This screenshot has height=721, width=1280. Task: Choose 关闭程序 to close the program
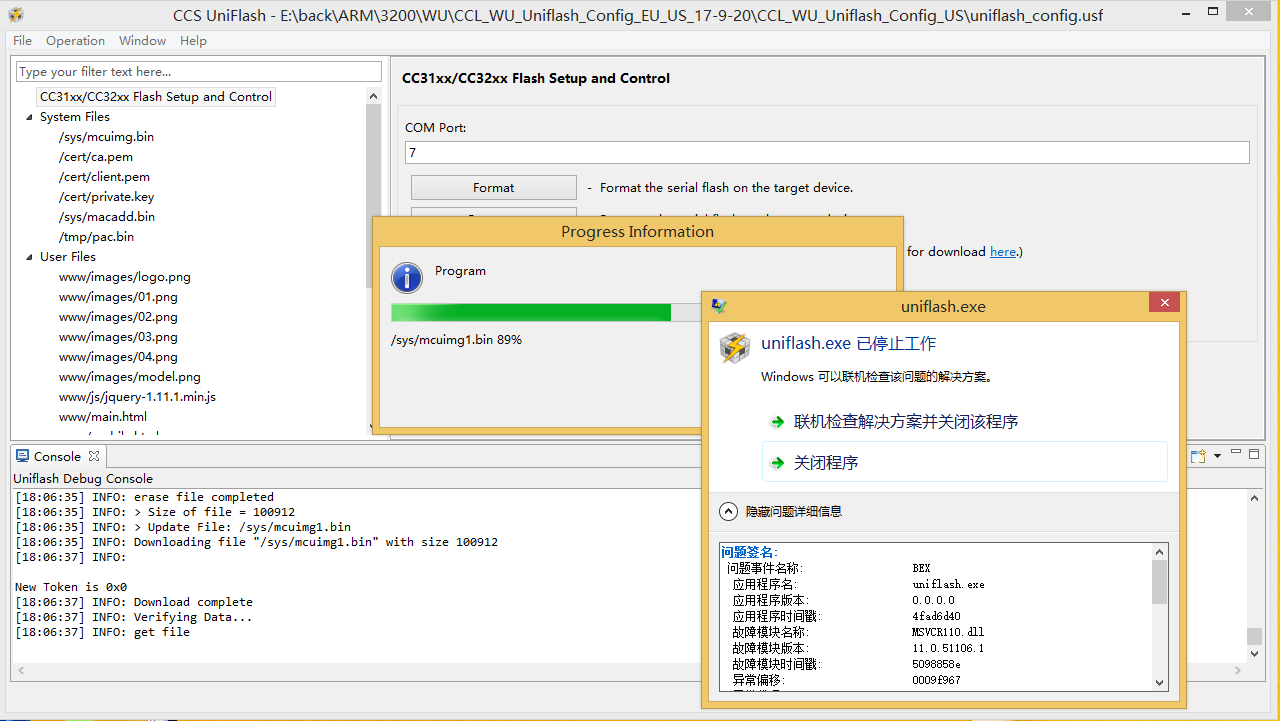pos(964,462)
